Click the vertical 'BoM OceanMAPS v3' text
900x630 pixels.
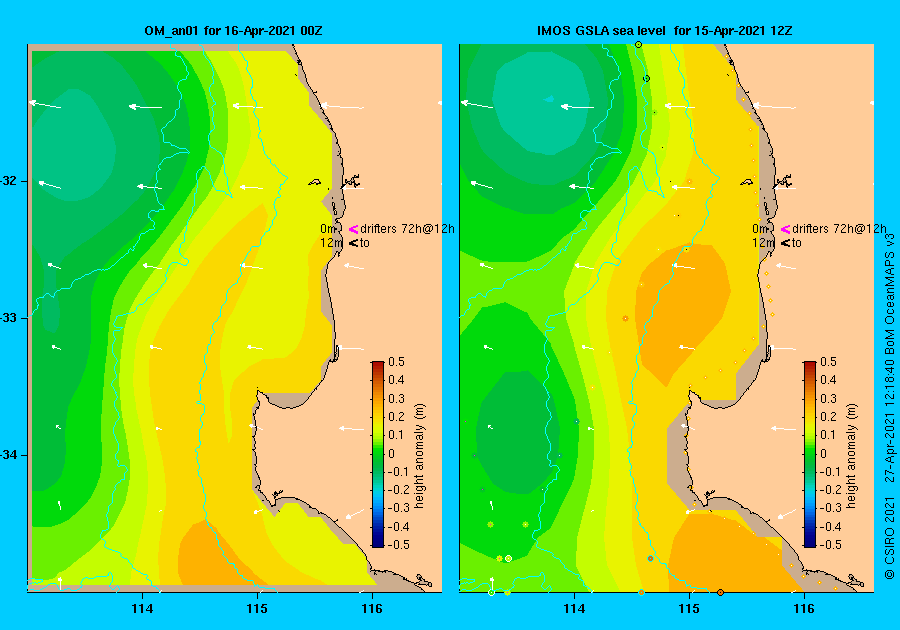(x=890, y=294)
